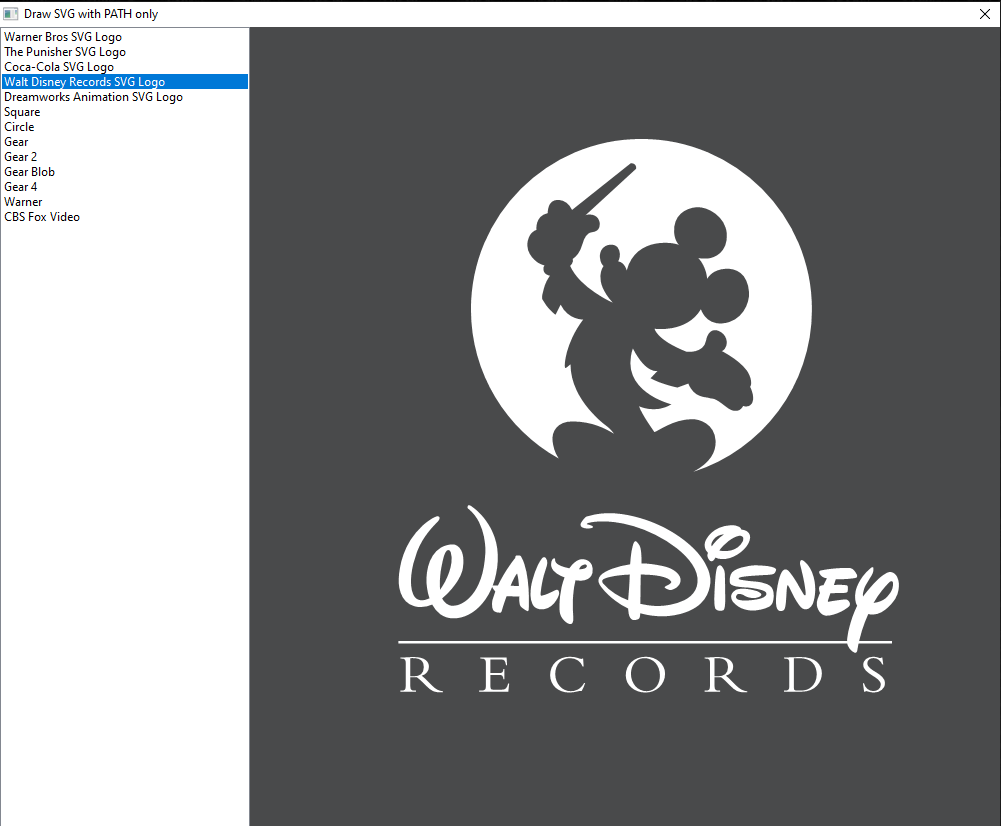The image size is (1001, 826).
Task: Click highlighted Walt Disney Records SVG Logo
Action: pyautogui.click(x=124, y=82)
